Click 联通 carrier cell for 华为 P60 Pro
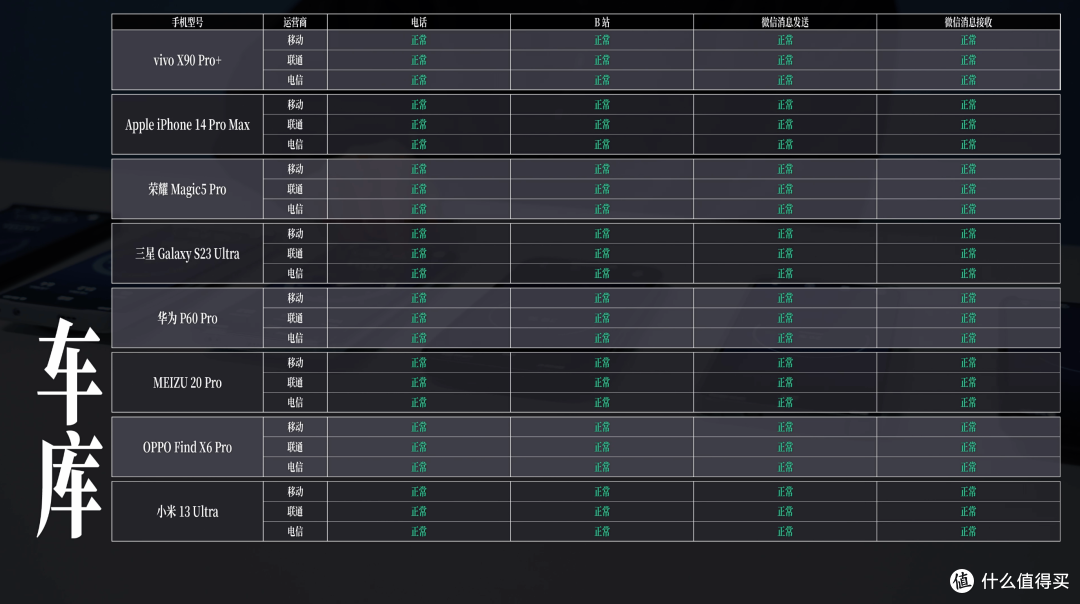The image size is (1080, 604). point(295,318)
